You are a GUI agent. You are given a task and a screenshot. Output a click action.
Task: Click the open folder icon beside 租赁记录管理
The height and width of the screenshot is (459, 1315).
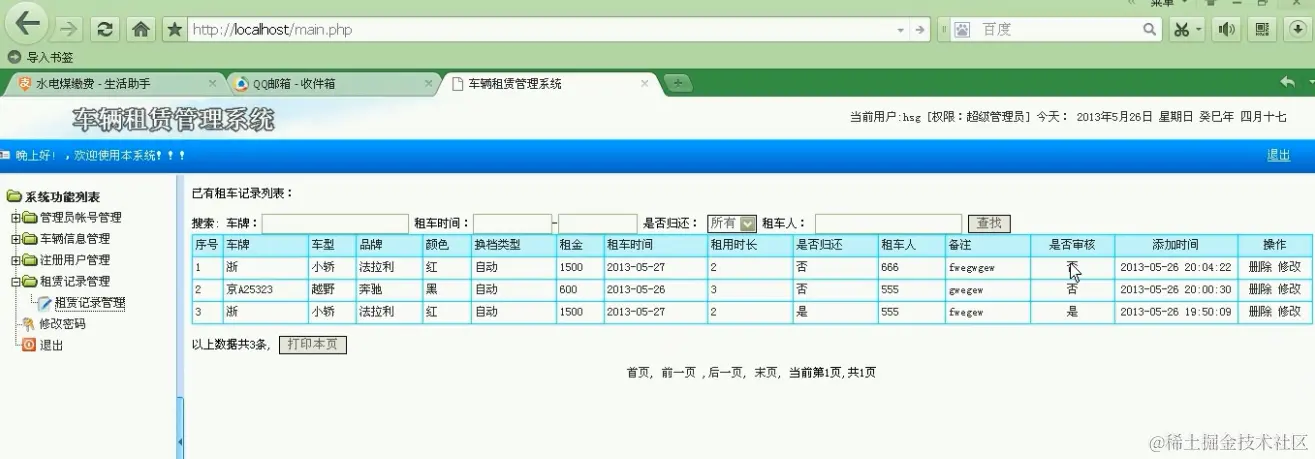[x=30, y=282]
